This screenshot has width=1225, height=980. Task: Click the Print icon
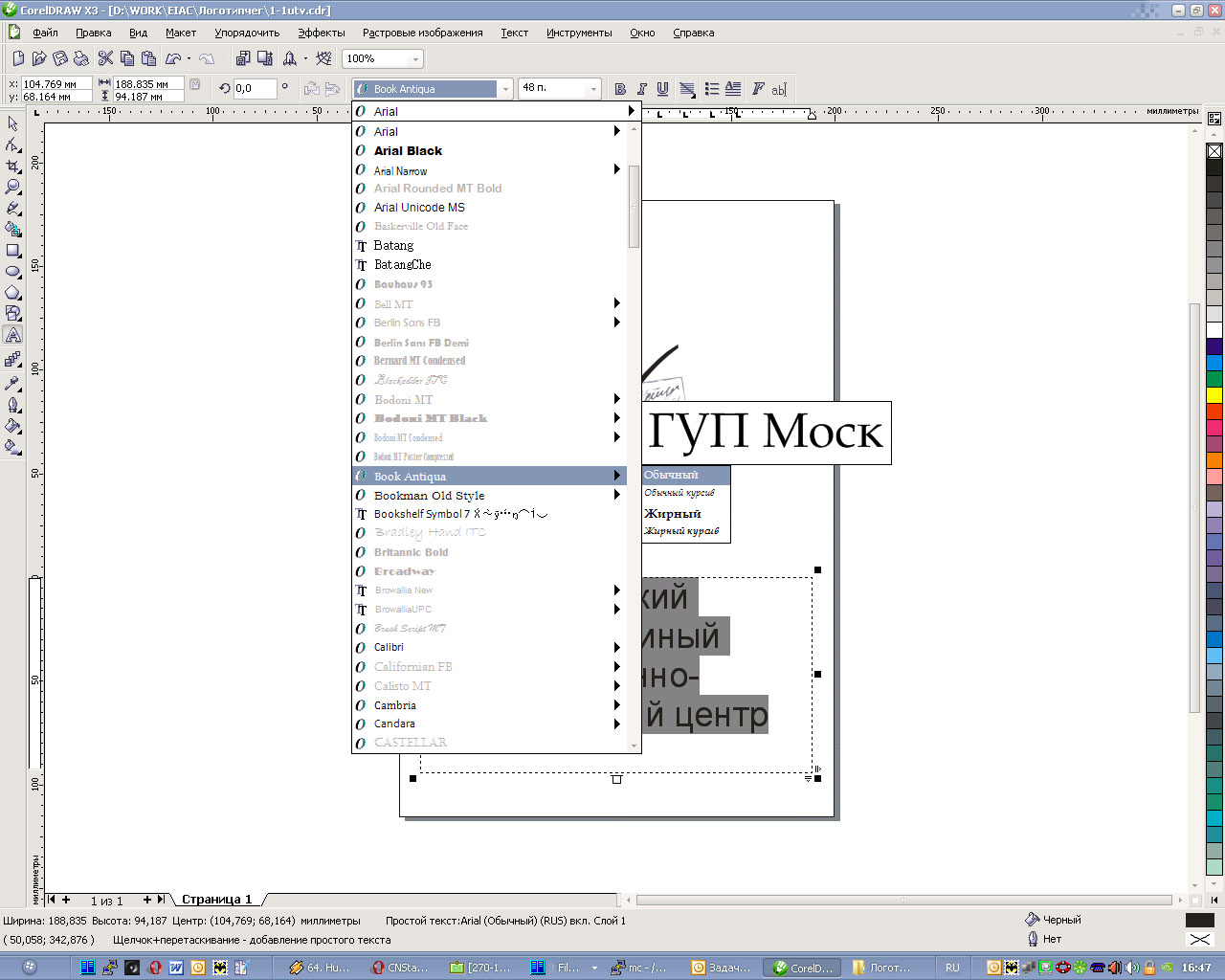(x=81, y=58)
